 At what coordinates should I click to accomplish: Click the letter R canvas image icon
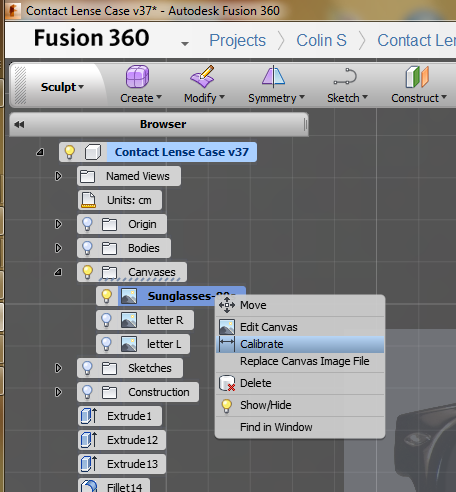(129, 320)
